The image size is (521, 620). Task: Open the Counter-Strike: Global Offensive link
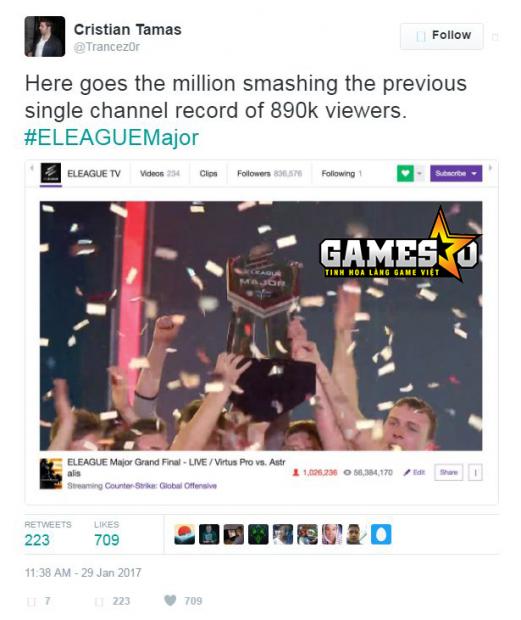tap(160, 485)
